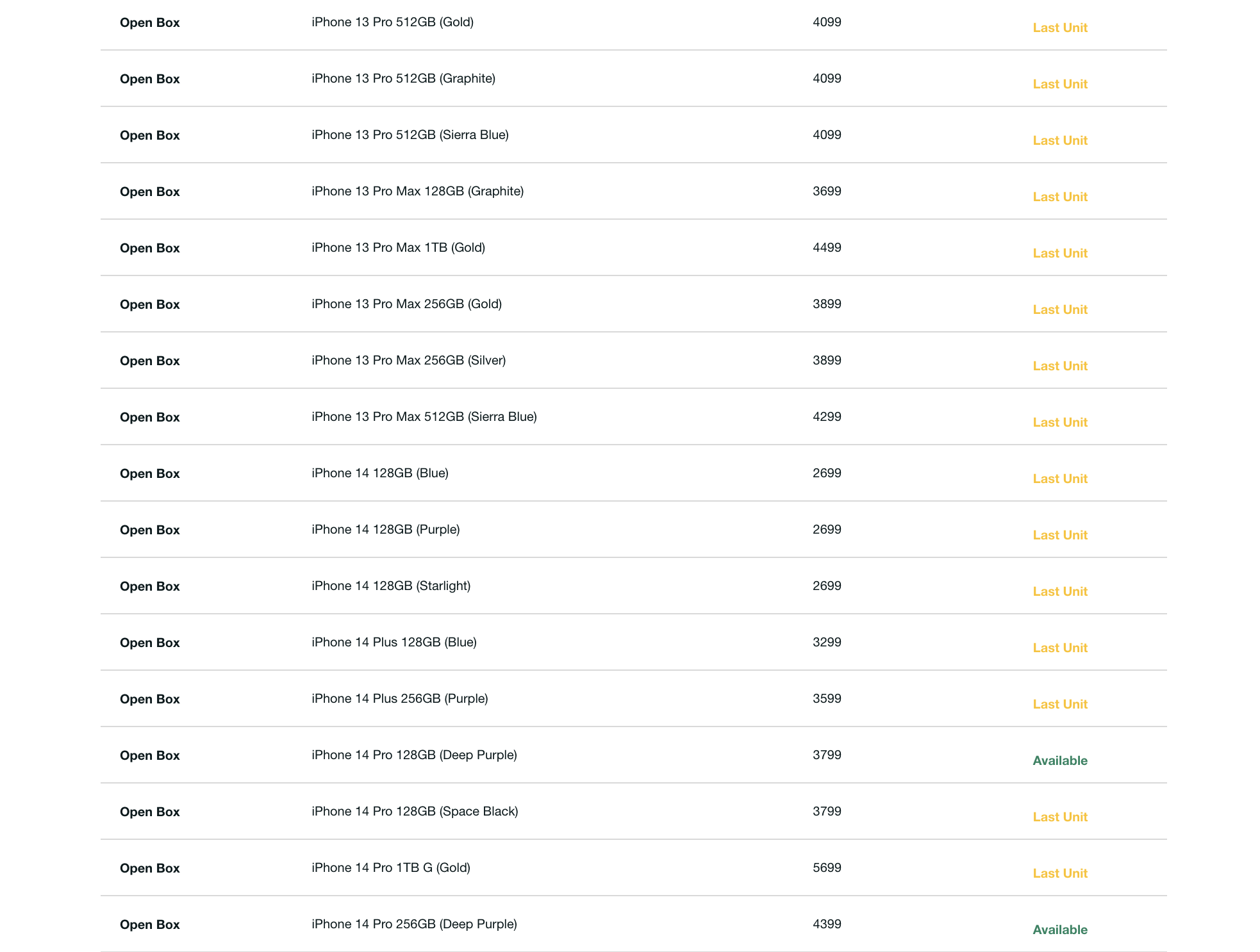This screenshot has width=1260, height=952.
Task: Click price 5699 in iPhone 14 Pro 1TB row
Action: click(x=826, y=868)
